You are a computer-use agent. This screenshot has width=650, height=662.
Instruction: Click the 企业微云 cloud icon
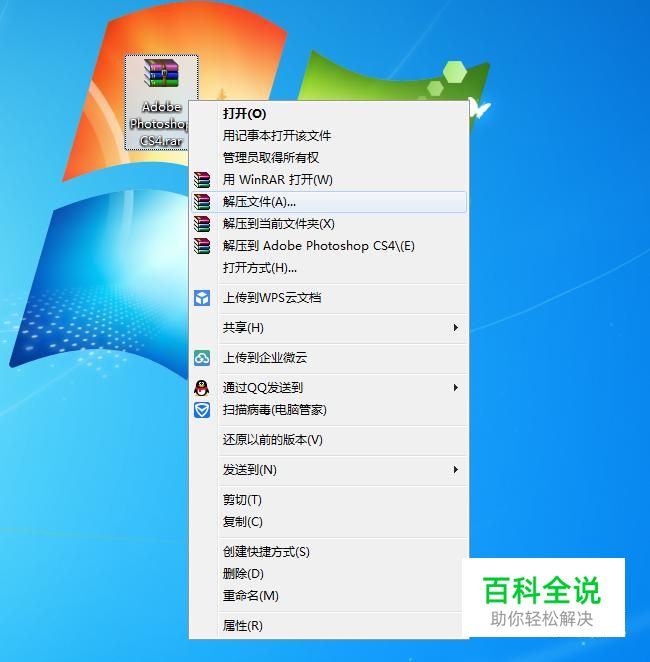pyautogui.click(x=202, y=358)
